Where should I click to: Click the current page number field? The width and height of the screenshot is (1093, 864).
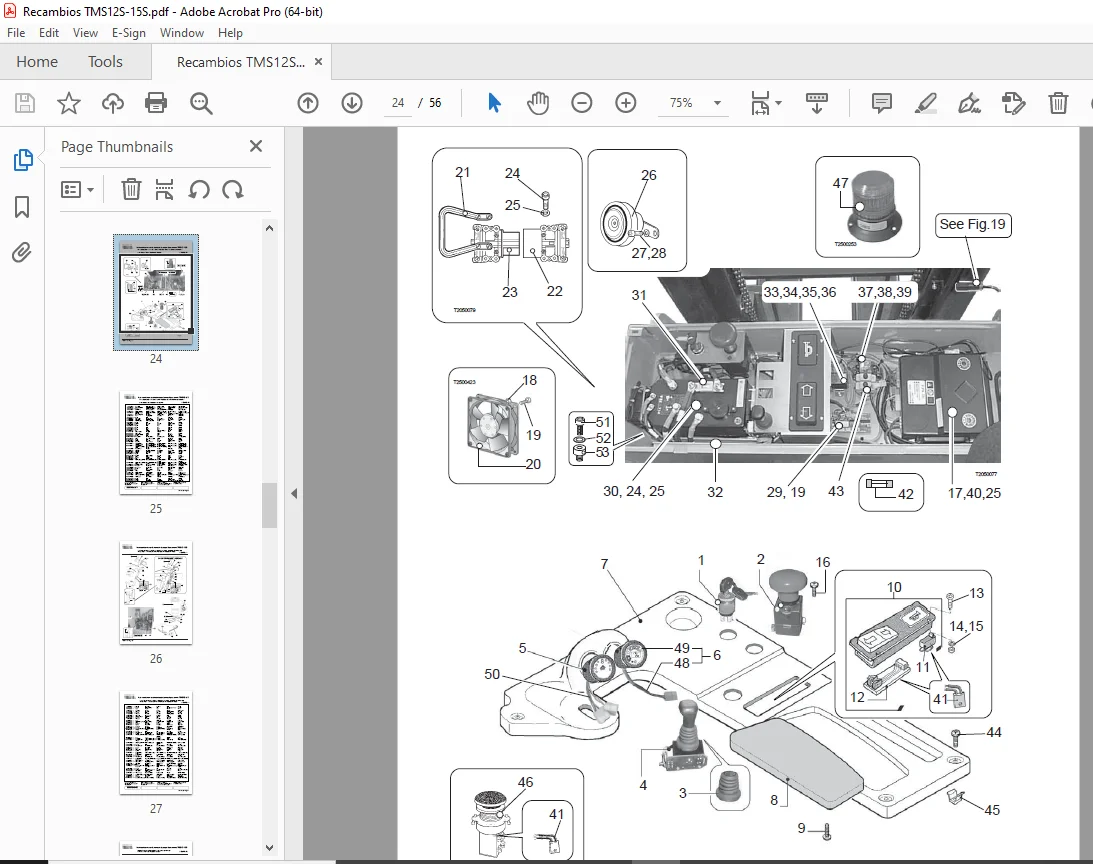tap(398, 103)
